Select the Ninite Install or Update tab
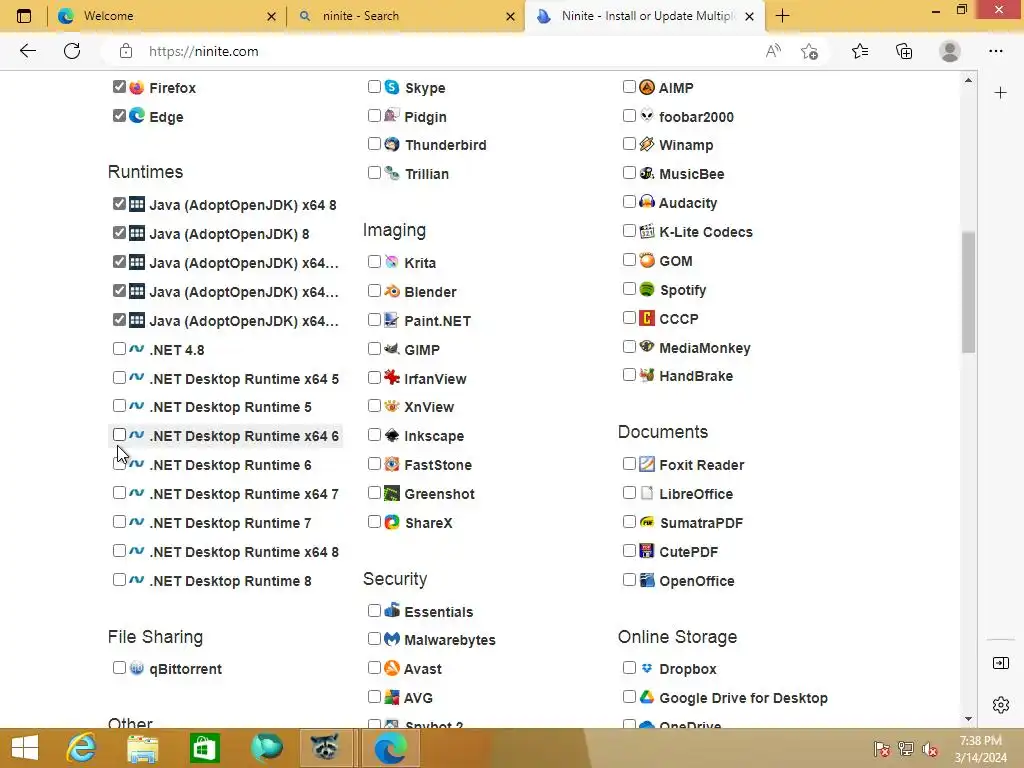This screenshot has height=768, width=1024. point(643,16)
